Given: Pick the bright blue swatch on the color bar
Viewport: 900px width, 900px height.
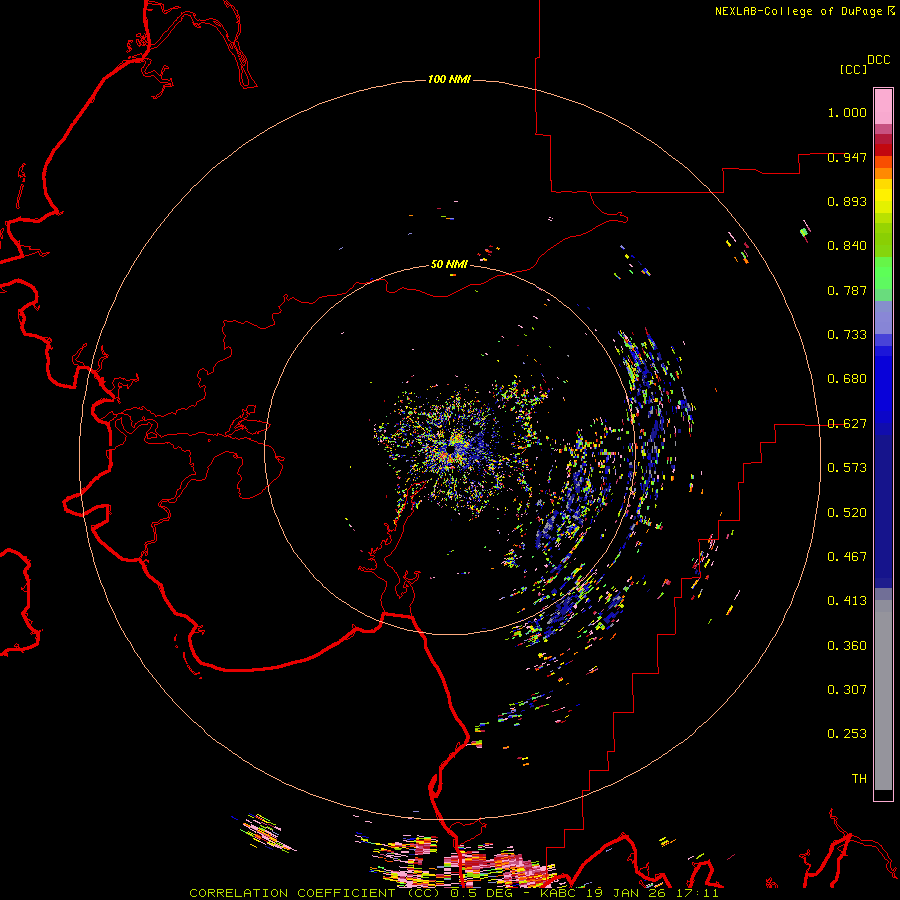Looking at the screenshot, I should pyautogui.click(x=883, y=389).
